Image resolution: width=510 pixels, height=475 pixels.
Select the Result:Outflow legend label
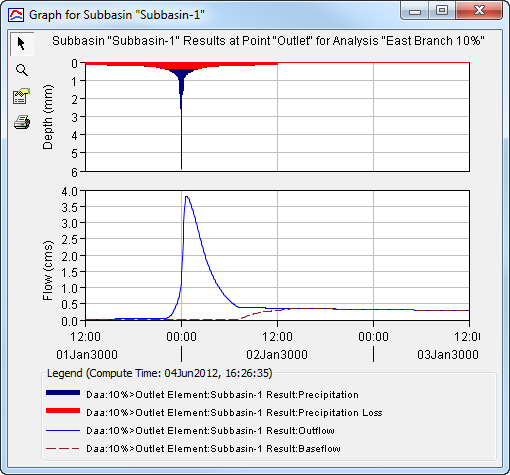(x=210, y=431)
